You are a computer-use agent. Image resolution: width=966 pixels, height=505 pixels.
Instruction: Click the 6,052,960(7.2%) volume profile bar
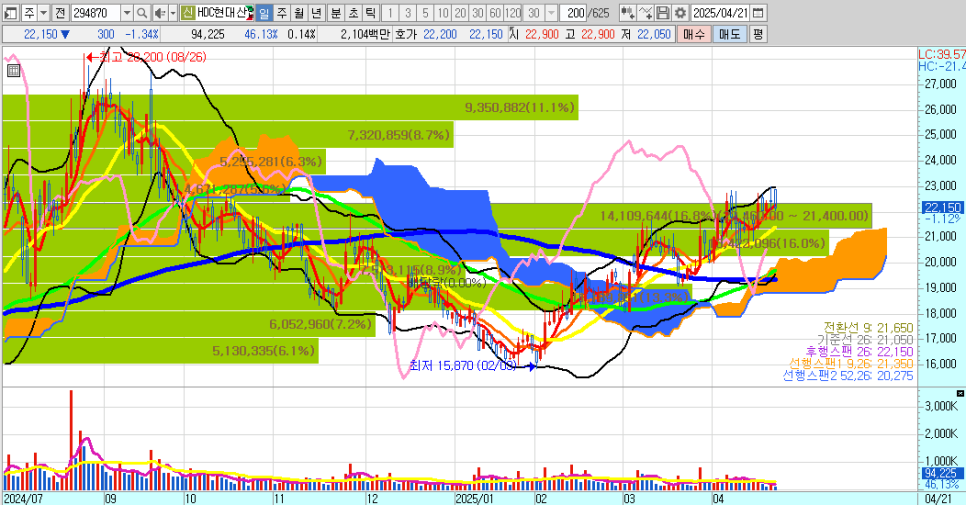point(189,324)
